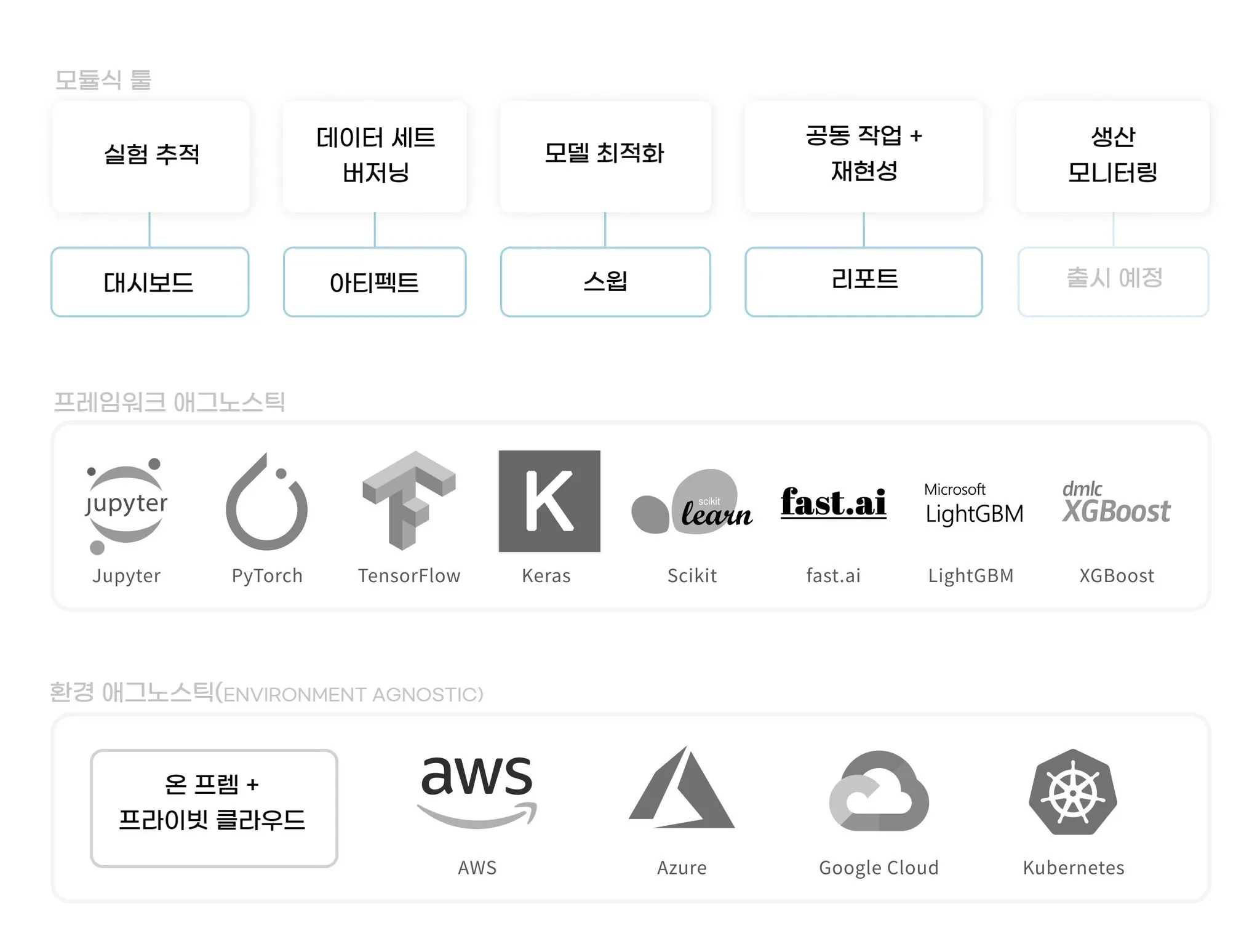Click the Jupyter logo icon
Image resolution: width=1260 pixels, height=952 pixels.
click(x=126, y=505)
